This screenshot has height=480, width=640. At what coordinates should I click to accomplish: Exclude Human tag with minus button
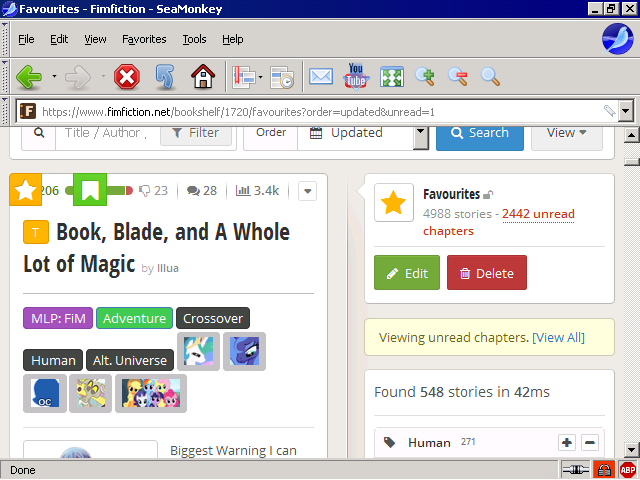(590, 442)
